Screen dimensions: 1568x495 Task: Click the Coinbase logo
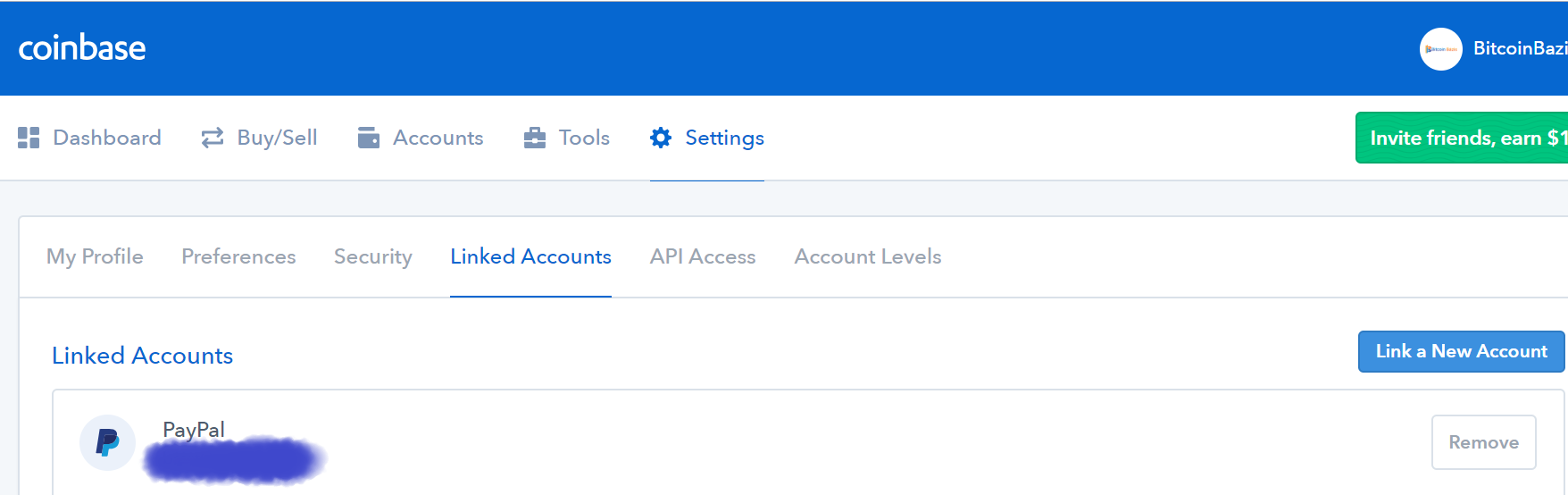(82, 48)
